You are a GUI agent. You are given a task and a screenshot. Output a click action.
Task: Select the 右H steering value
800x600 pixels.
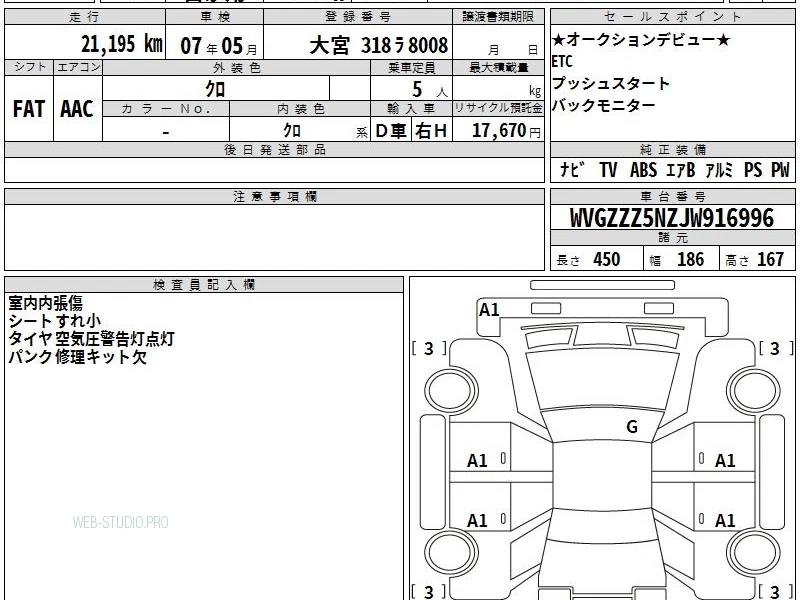tap(431, 131)
